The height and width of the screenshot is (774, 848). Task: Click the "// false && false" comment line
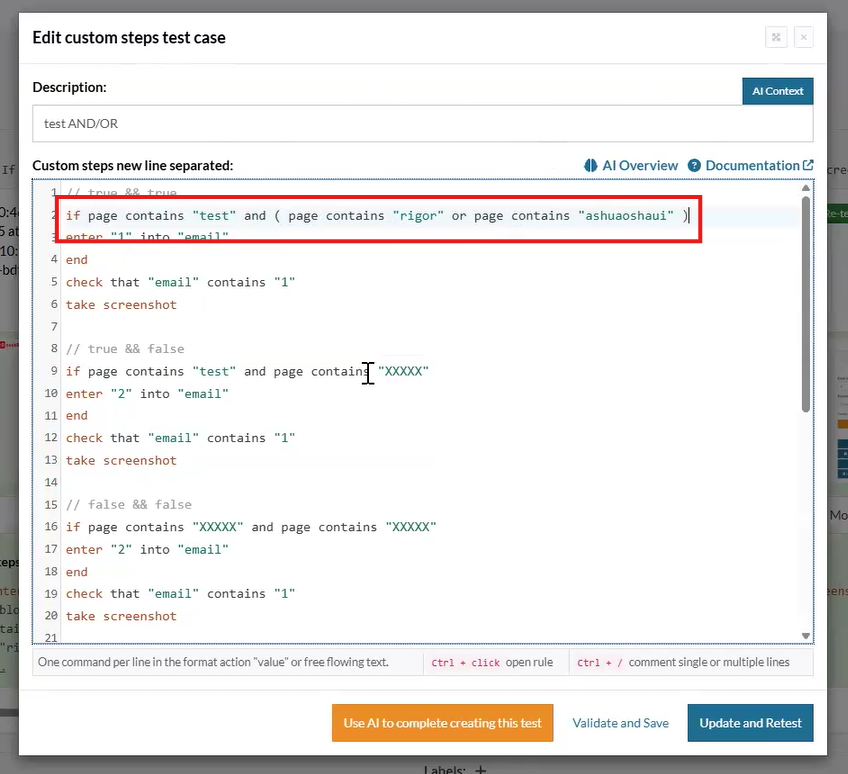(x=128, y=505)
